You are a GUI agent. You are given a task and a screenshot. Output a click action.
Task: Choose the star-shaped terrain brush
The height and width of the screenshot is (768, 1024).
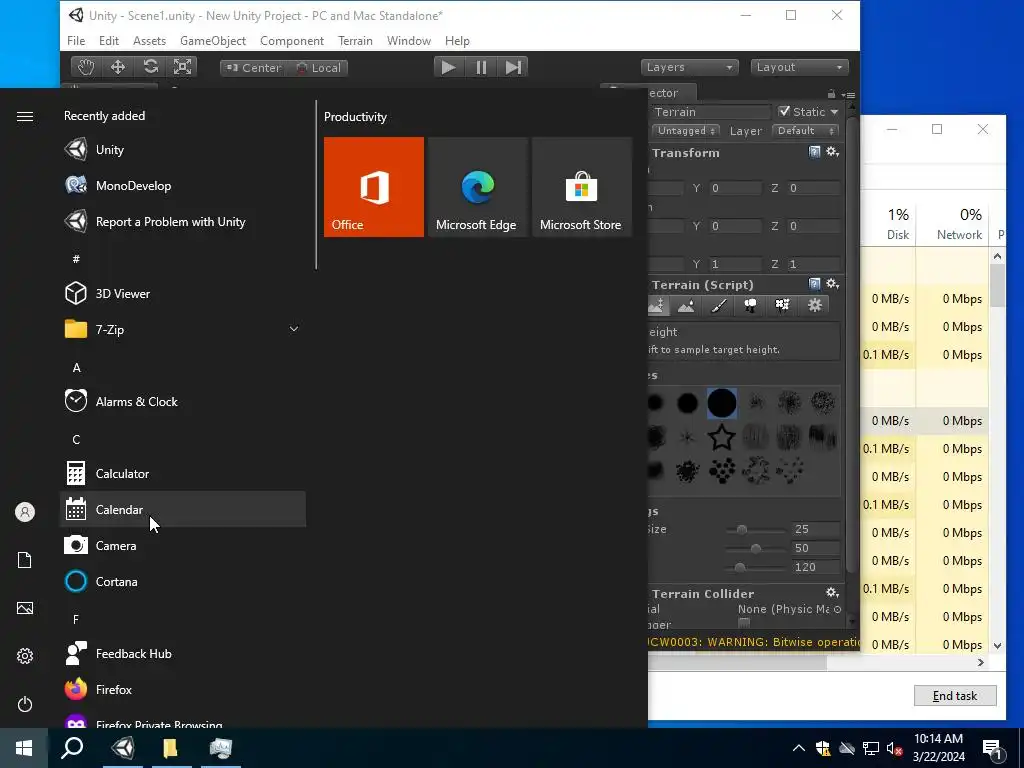pyautogui.click(x=722, y=437)
